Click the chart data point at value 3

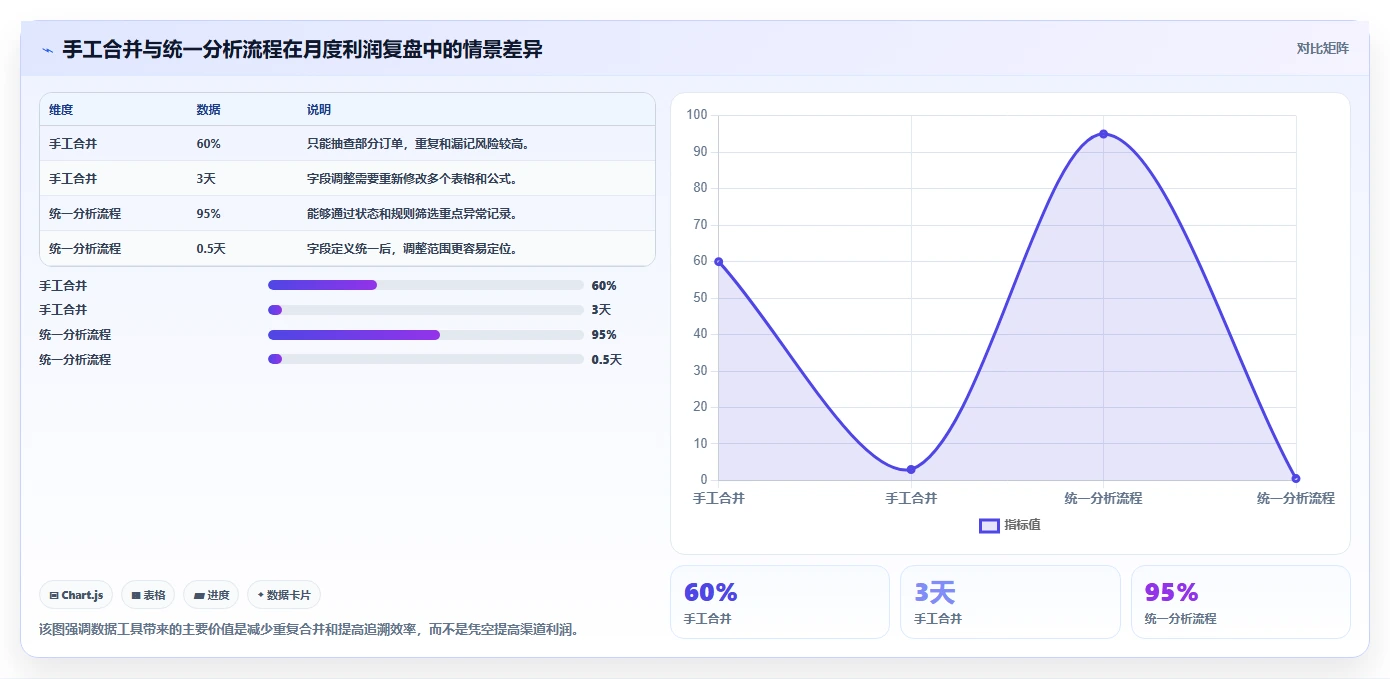click(911, 469)
